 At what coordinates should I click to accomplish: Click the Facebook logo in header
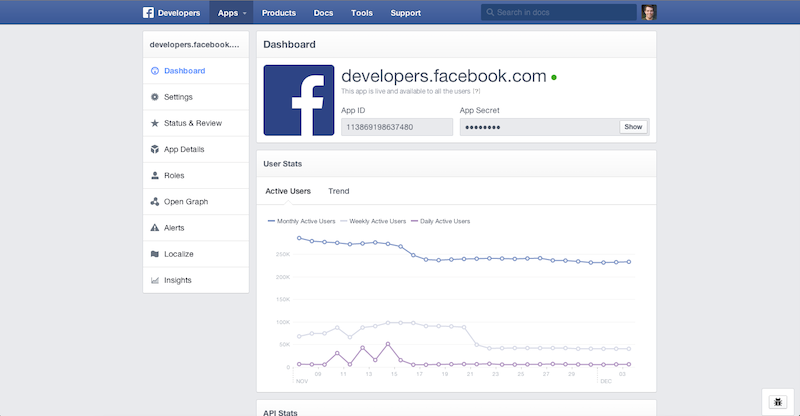[x=148, y=13]
